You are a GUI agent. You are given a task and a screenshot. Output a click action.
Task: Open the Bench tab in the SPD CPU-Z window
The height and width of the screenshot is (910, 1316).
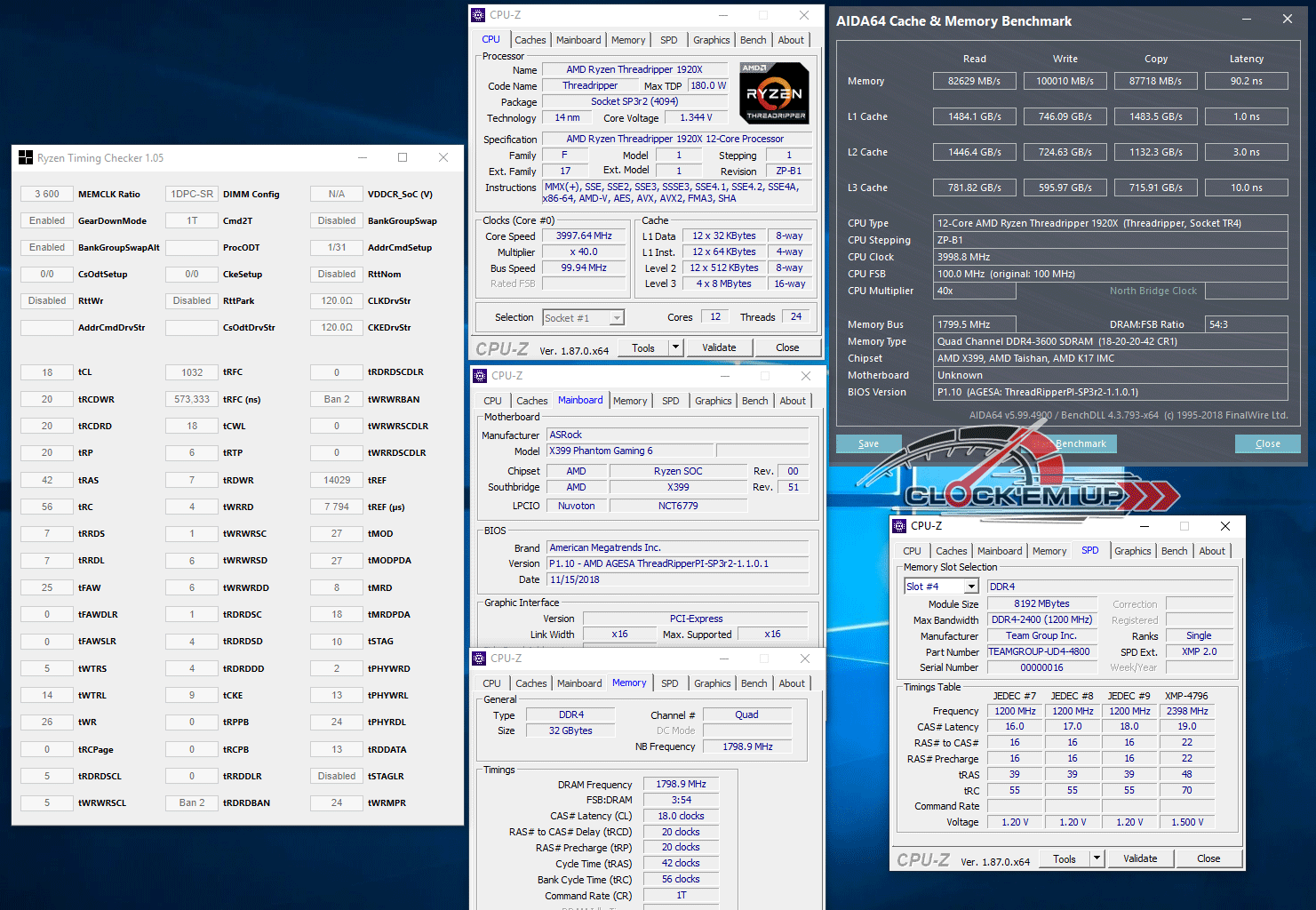coord(1174,551)
